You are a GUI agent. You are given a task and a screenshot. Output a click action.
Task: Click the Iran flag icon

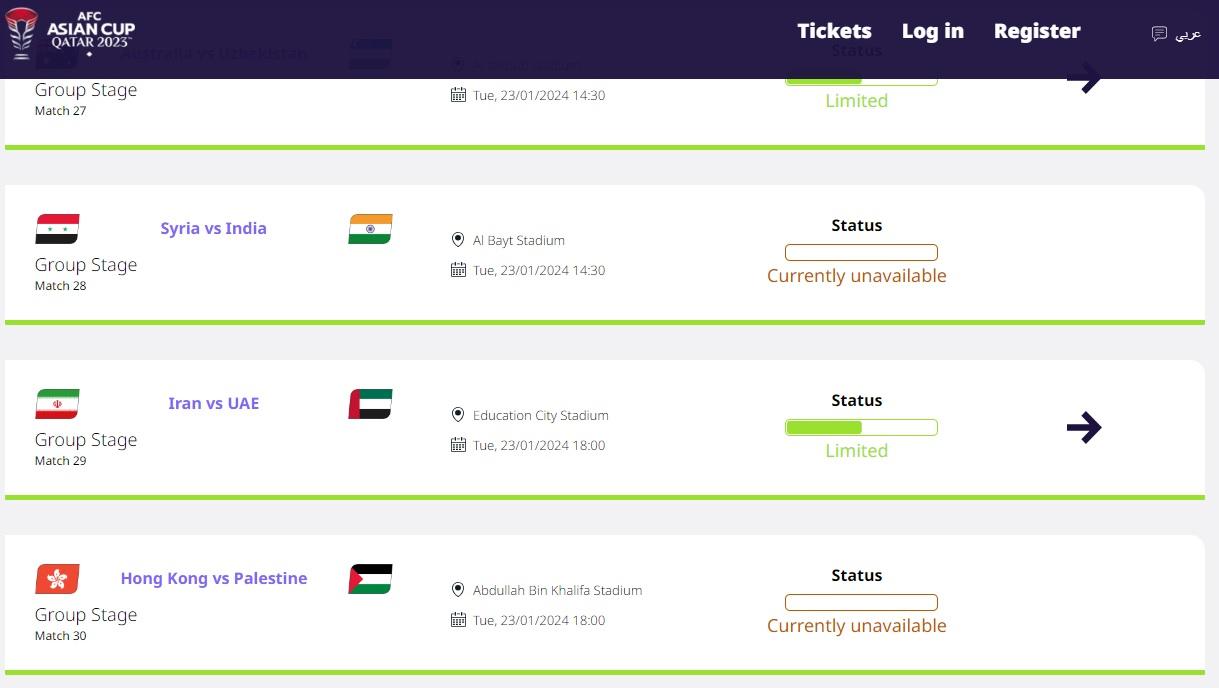[57, 404]
